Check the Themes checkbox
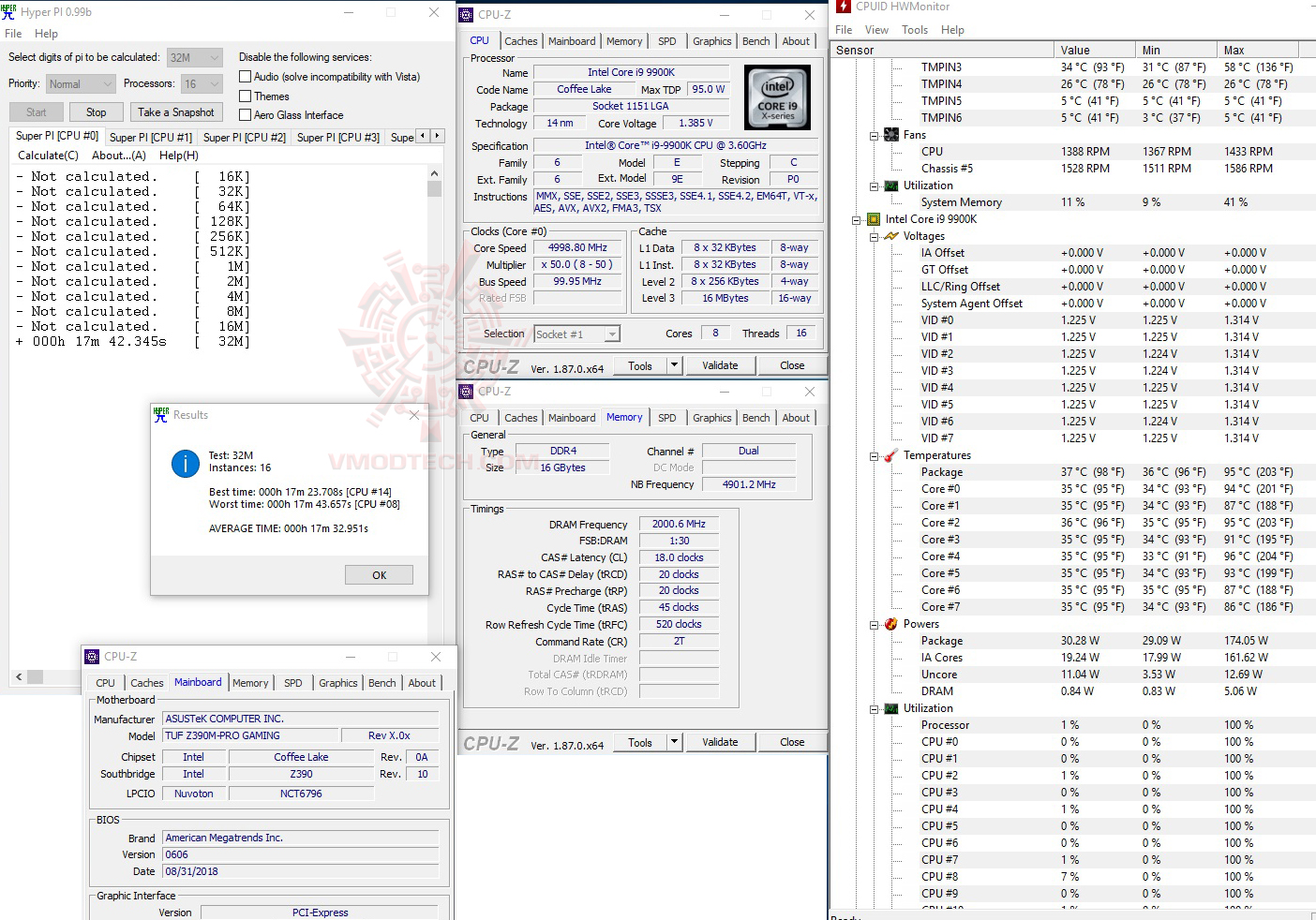1316x920 pixels. tap(243, 96)
